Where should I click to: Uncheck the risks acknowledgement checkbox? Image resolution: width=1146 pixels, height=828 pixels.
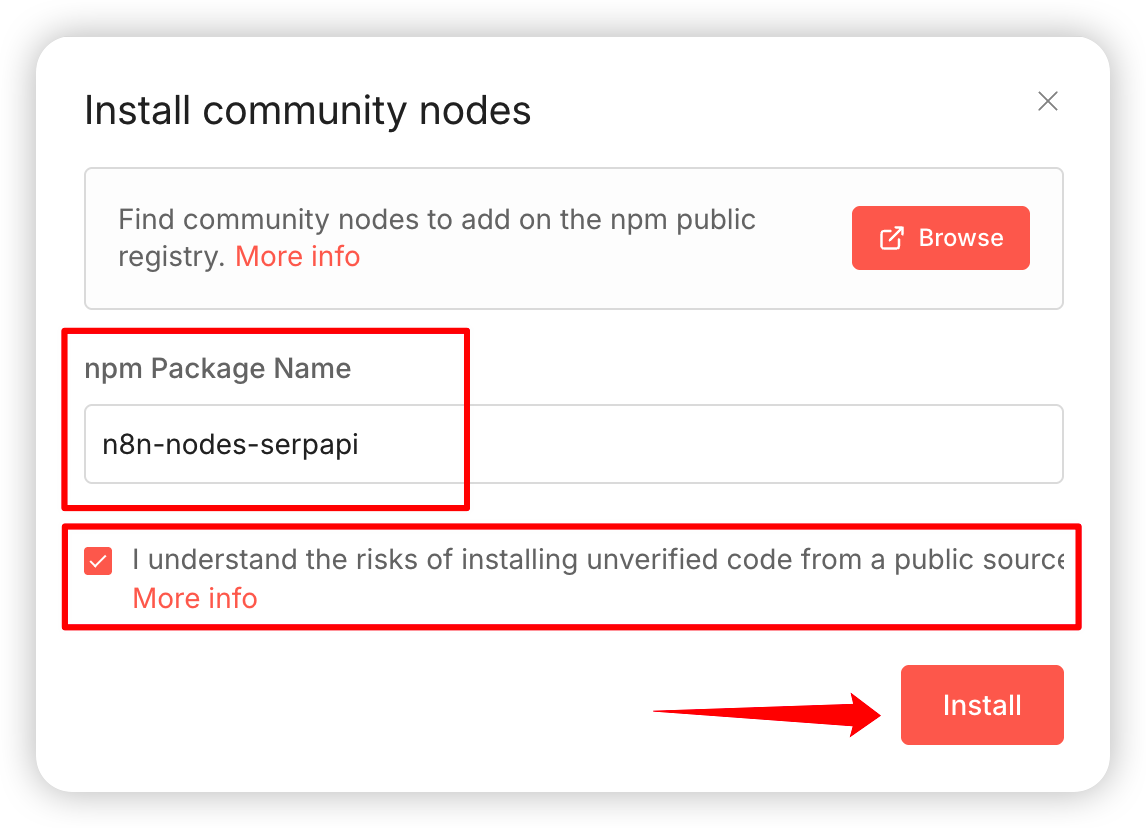98,561
